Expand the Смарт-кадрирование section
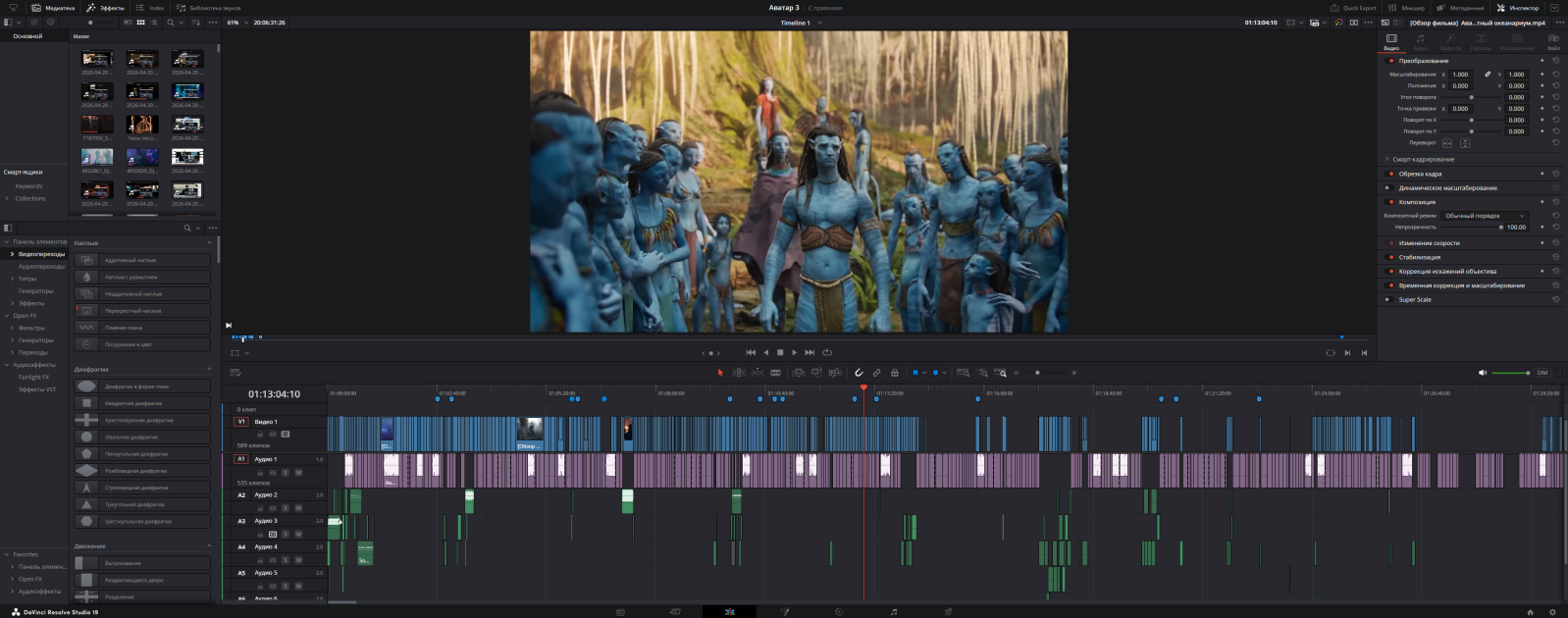This screenshot has width=1568, height=618. click(1387, 159)
